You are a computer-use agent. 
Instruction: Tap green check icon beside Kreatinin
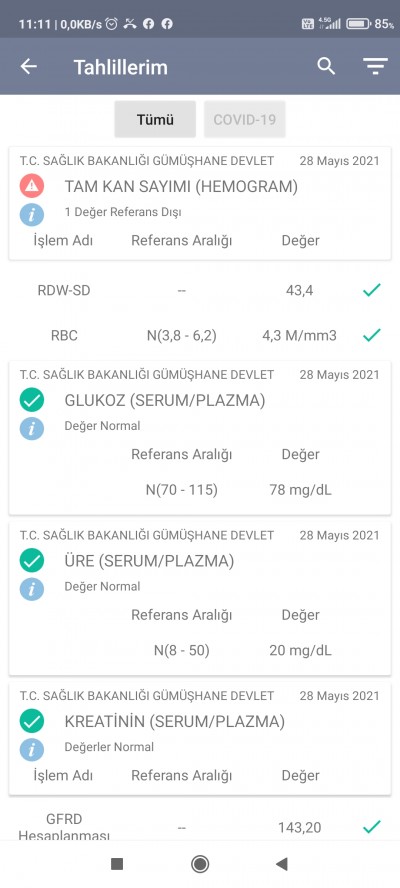32,722
